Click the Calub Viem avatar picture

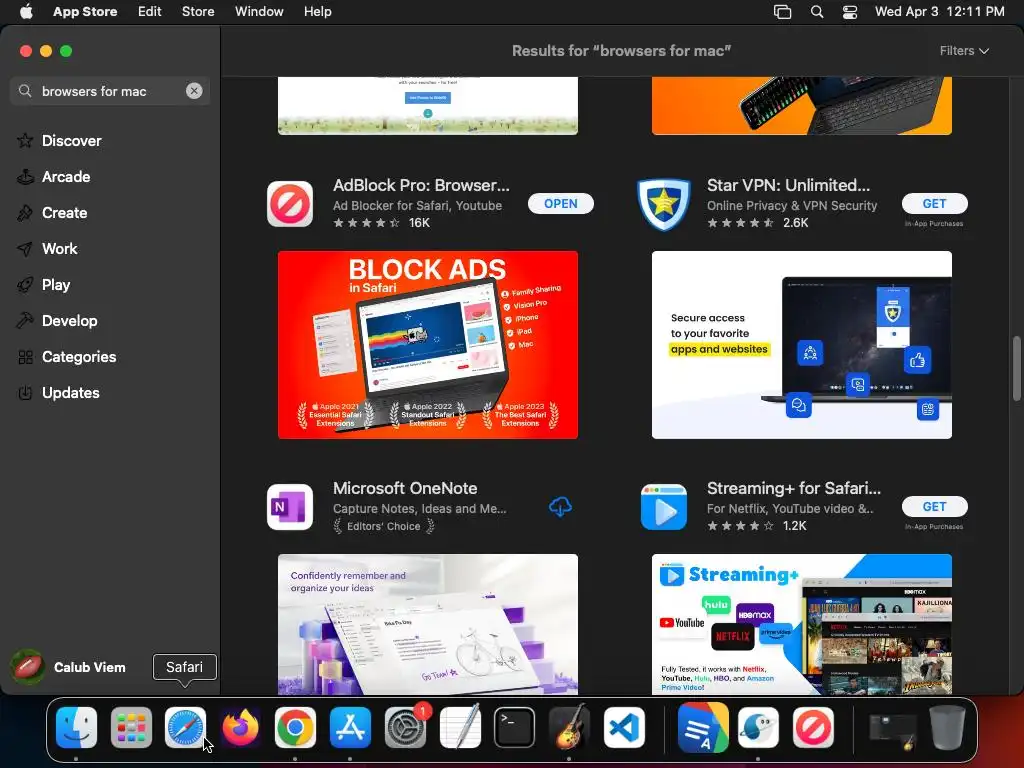tap(27, 667)
